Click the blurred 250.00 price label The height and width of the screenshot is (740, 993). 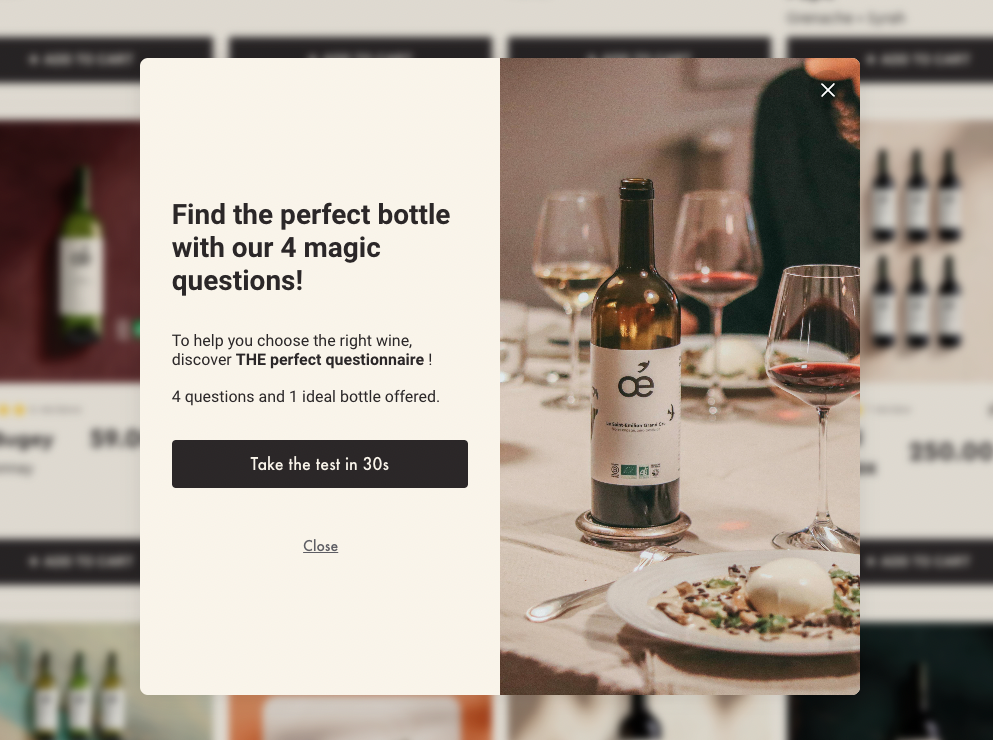click(950, 452)
